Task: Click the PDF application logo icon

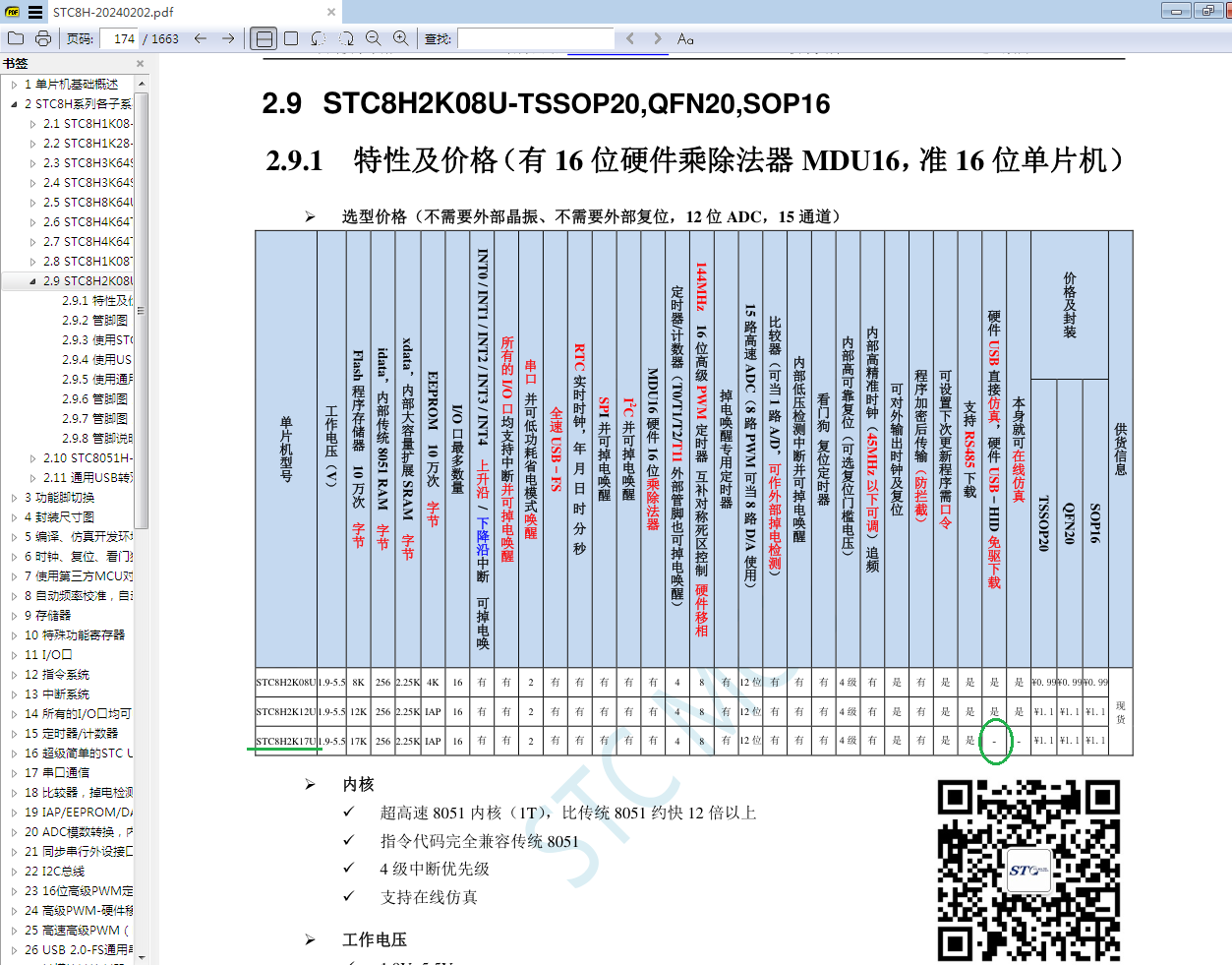Action: (13, 12)
